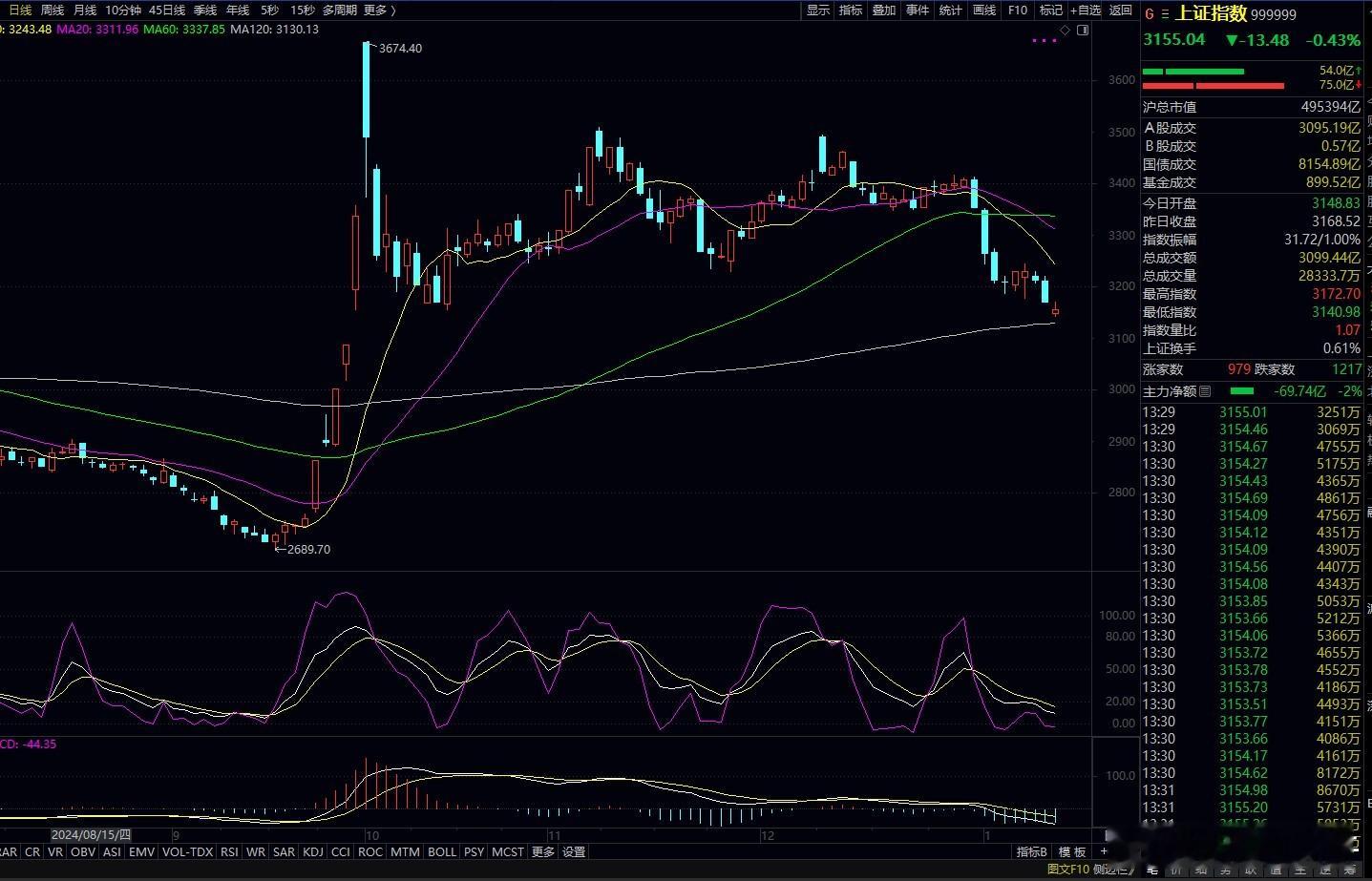Click the three magenta dots above the chart
Viewport: 1372px width, 881px height.
(1045, 40)
